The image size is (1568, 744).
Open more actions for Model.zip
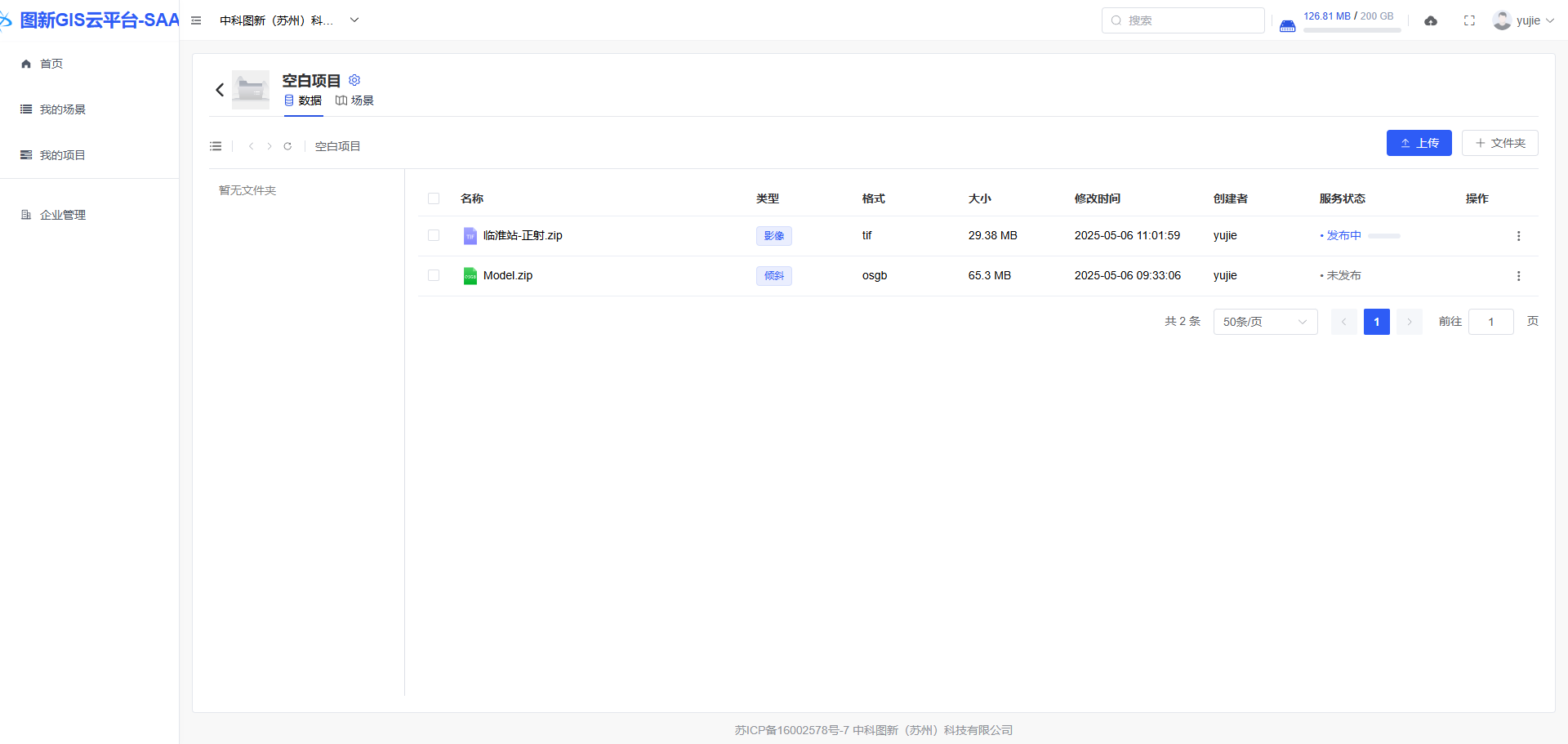pyautogui.click(x=1518, y=276)
